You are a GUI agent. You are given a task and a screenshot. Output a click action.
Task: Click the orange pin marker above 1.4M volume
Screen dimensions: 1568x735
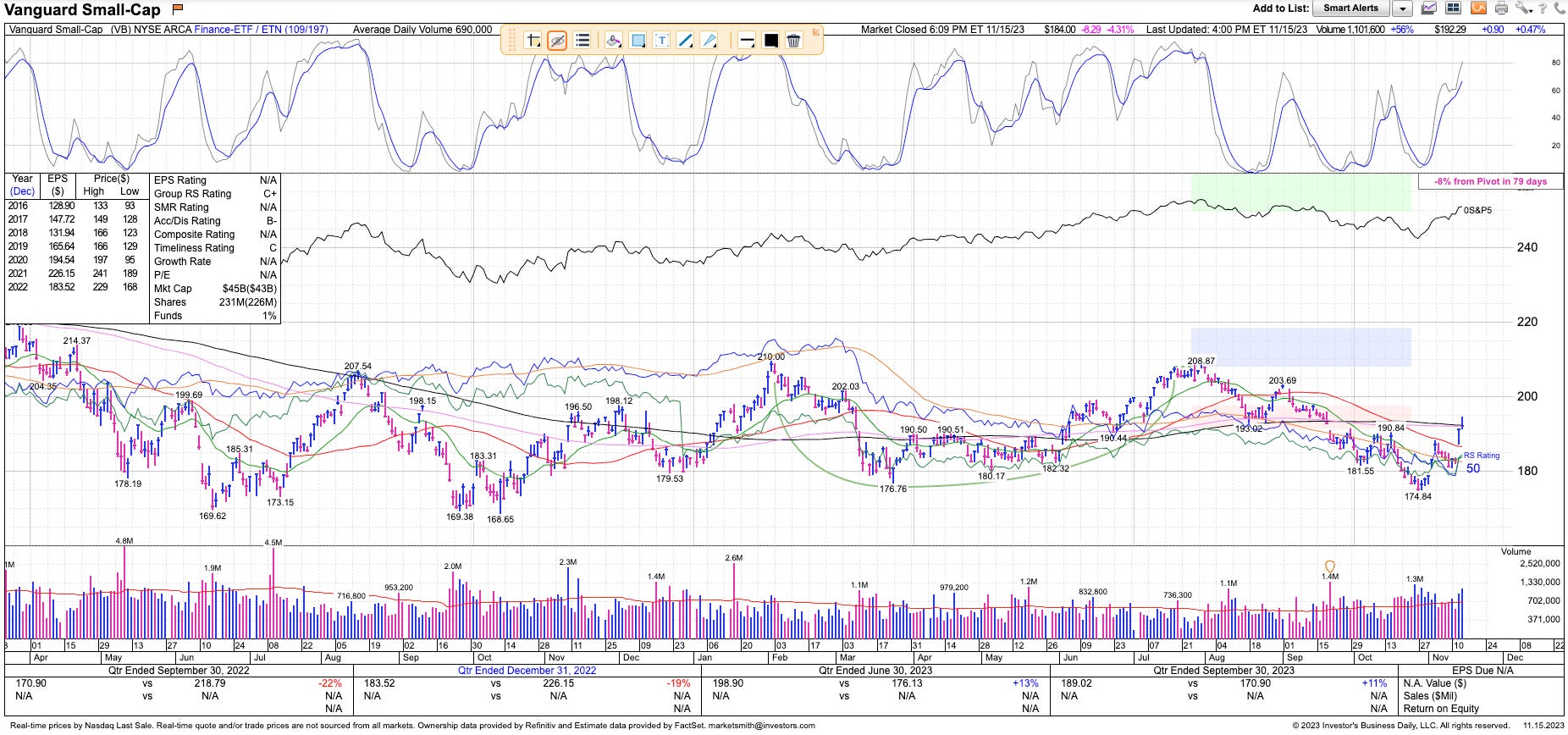click(x=1329, y=566)
